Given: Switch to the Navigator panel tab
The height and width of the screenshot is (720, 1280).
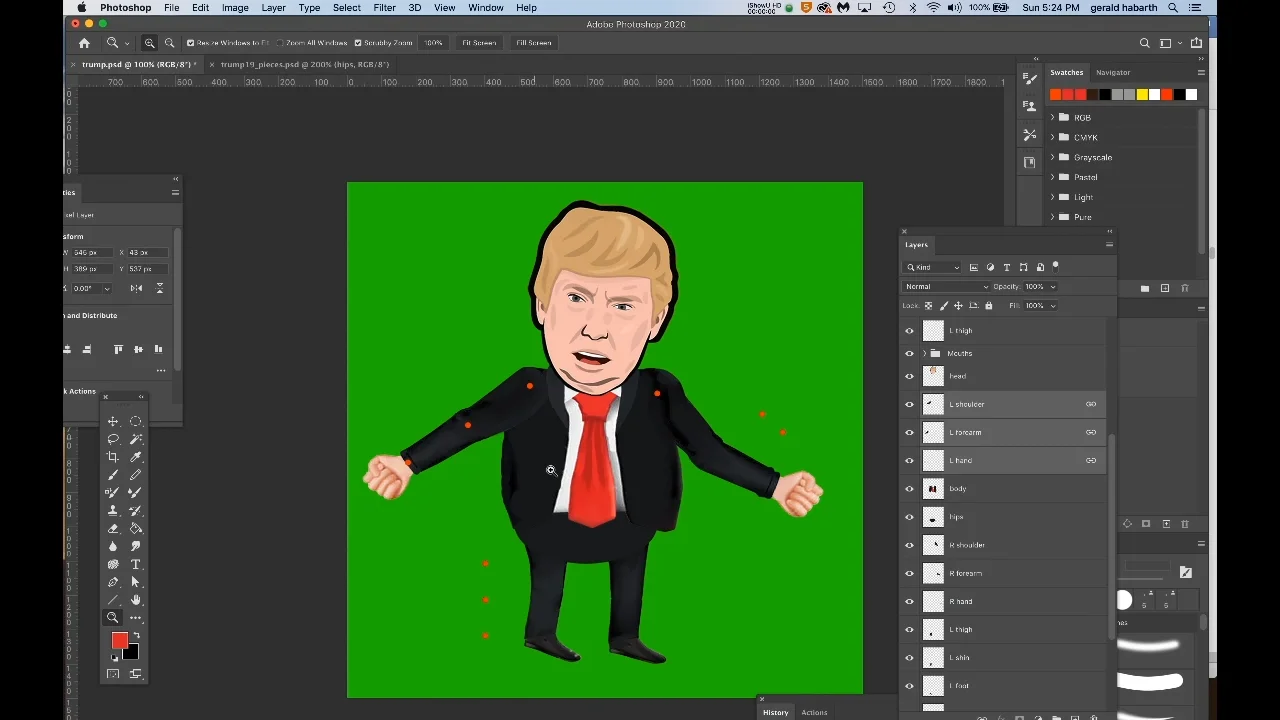Looking at the screenshot, I should [1112, 72].
